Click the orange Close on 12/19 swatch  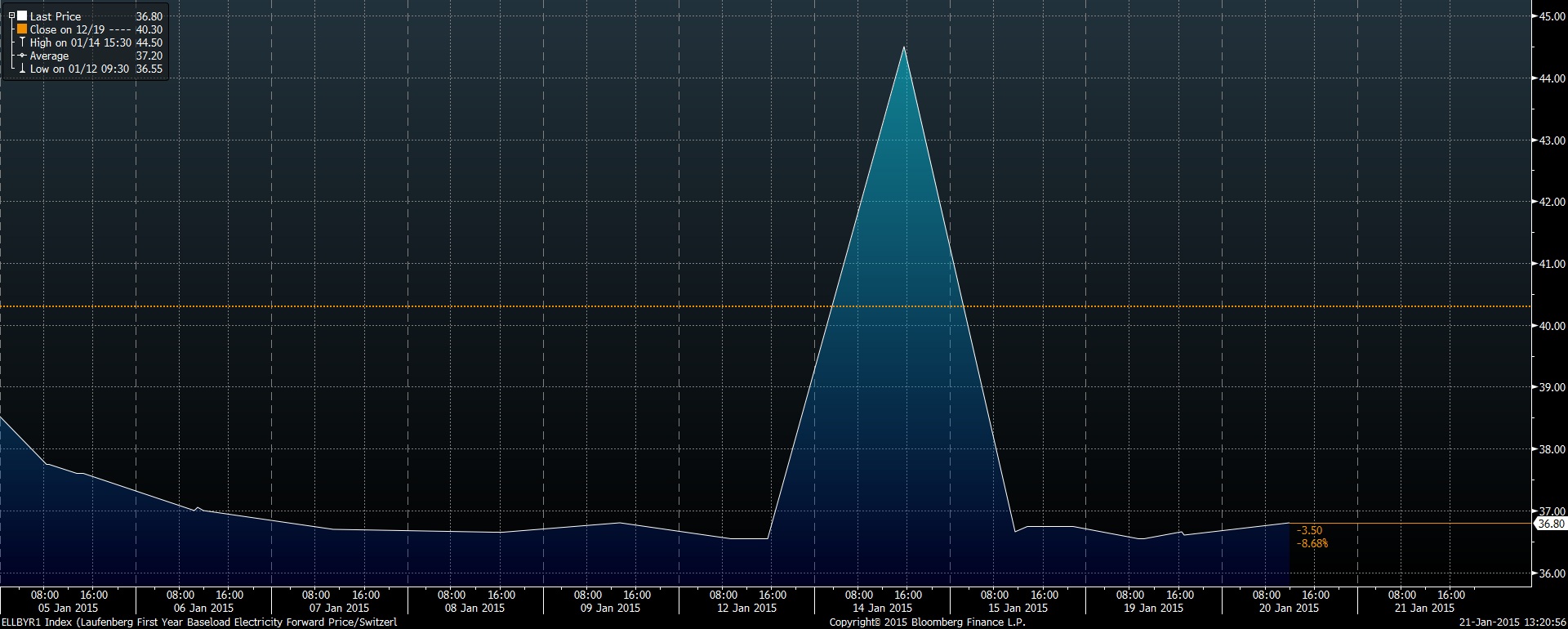pyautogui.click(x=22, y=29)
